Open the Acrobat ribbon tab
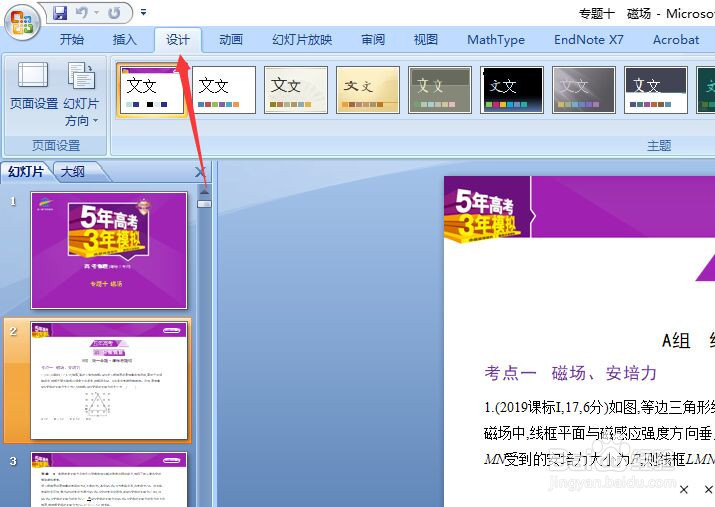The image size is (715, 507). [x=676, y=40]
